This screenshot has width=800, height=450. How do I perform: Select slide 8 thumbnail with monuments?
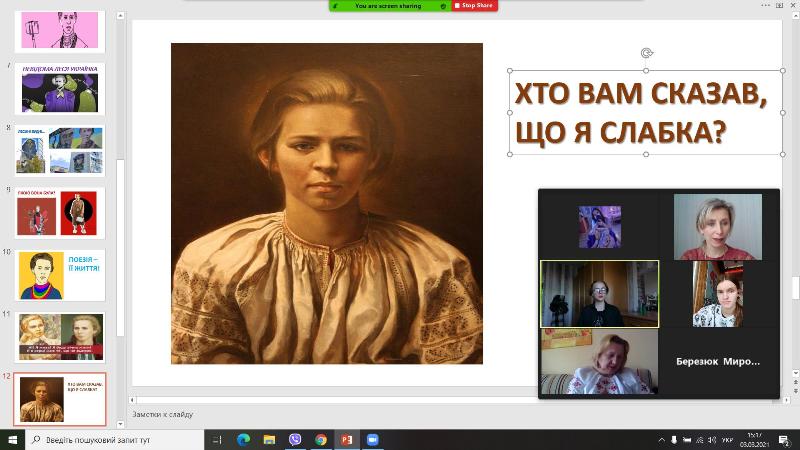(x=60, y=151)
